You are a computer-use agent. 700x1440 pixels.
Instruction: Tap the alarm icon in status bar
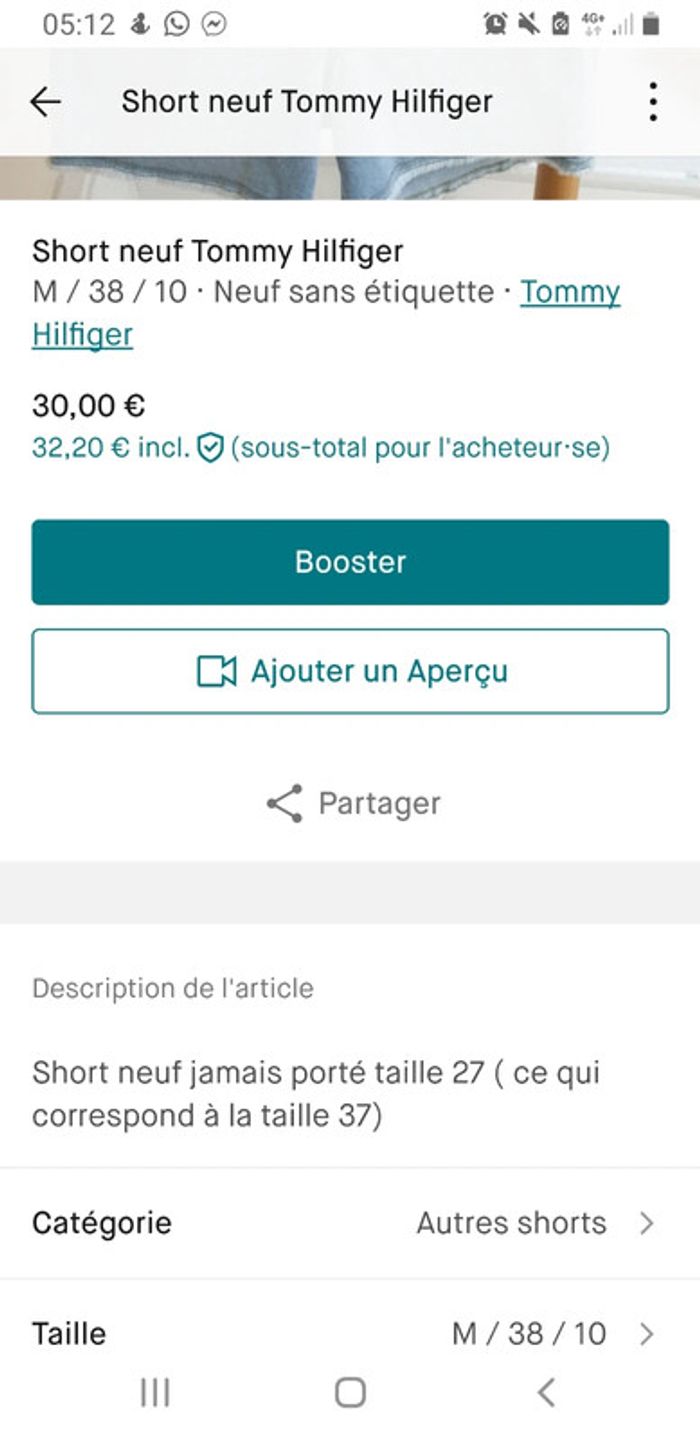pos(494,24)
